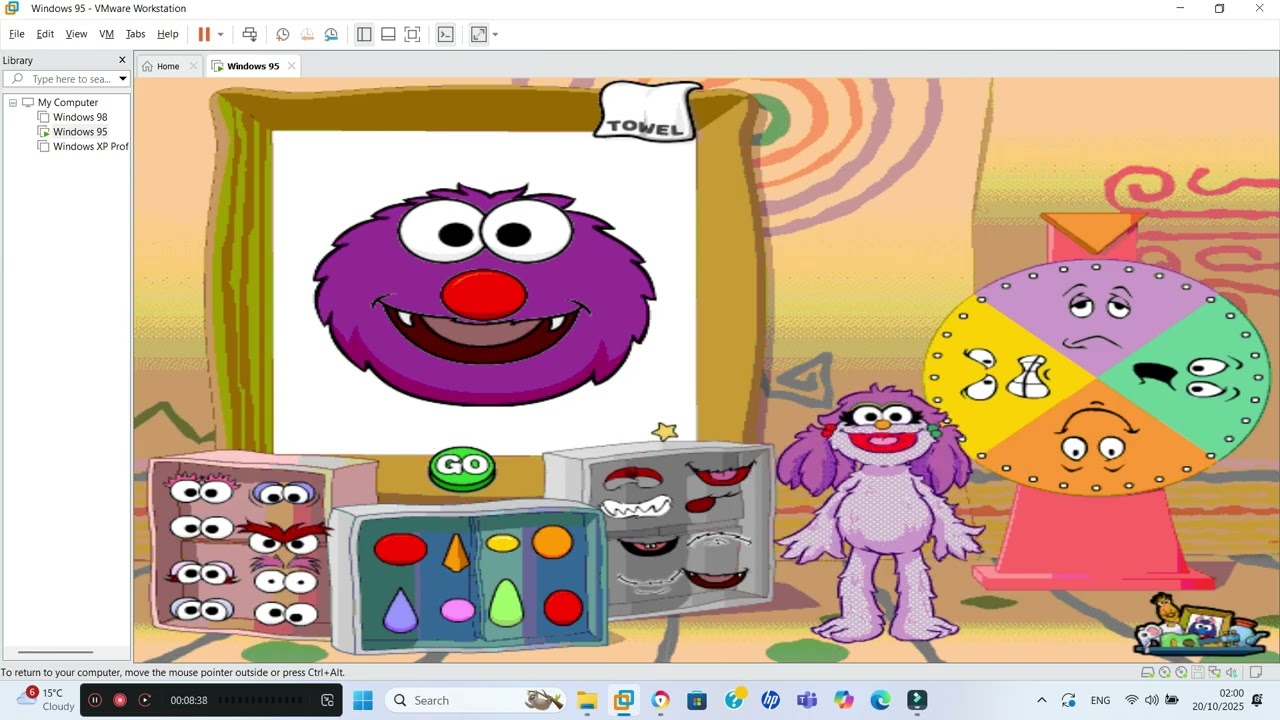Open Microsoft Edge from the taskbar

coord(880,700)
